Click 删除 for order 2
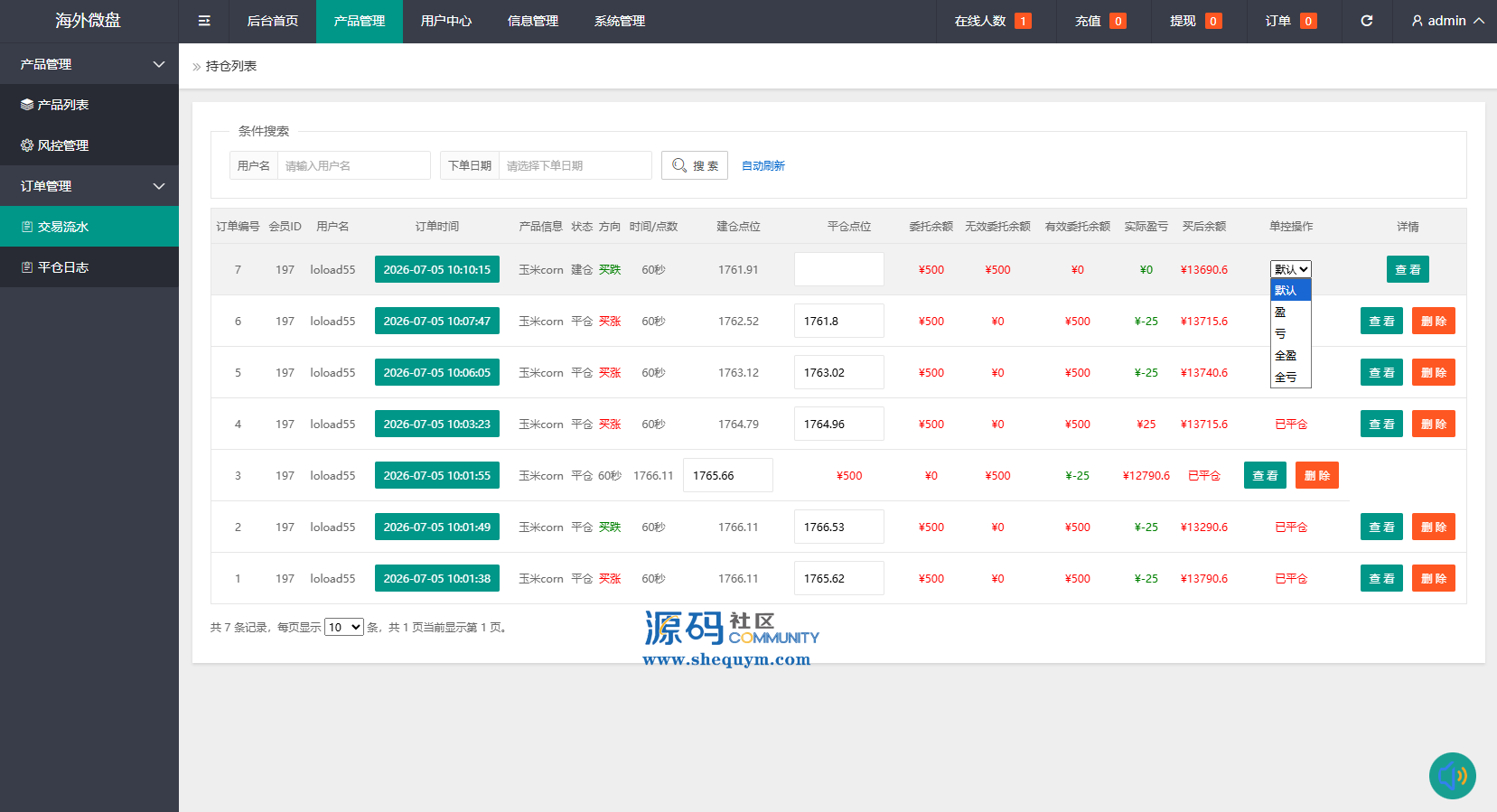 pyautogui.click(x=1434, y=527)
